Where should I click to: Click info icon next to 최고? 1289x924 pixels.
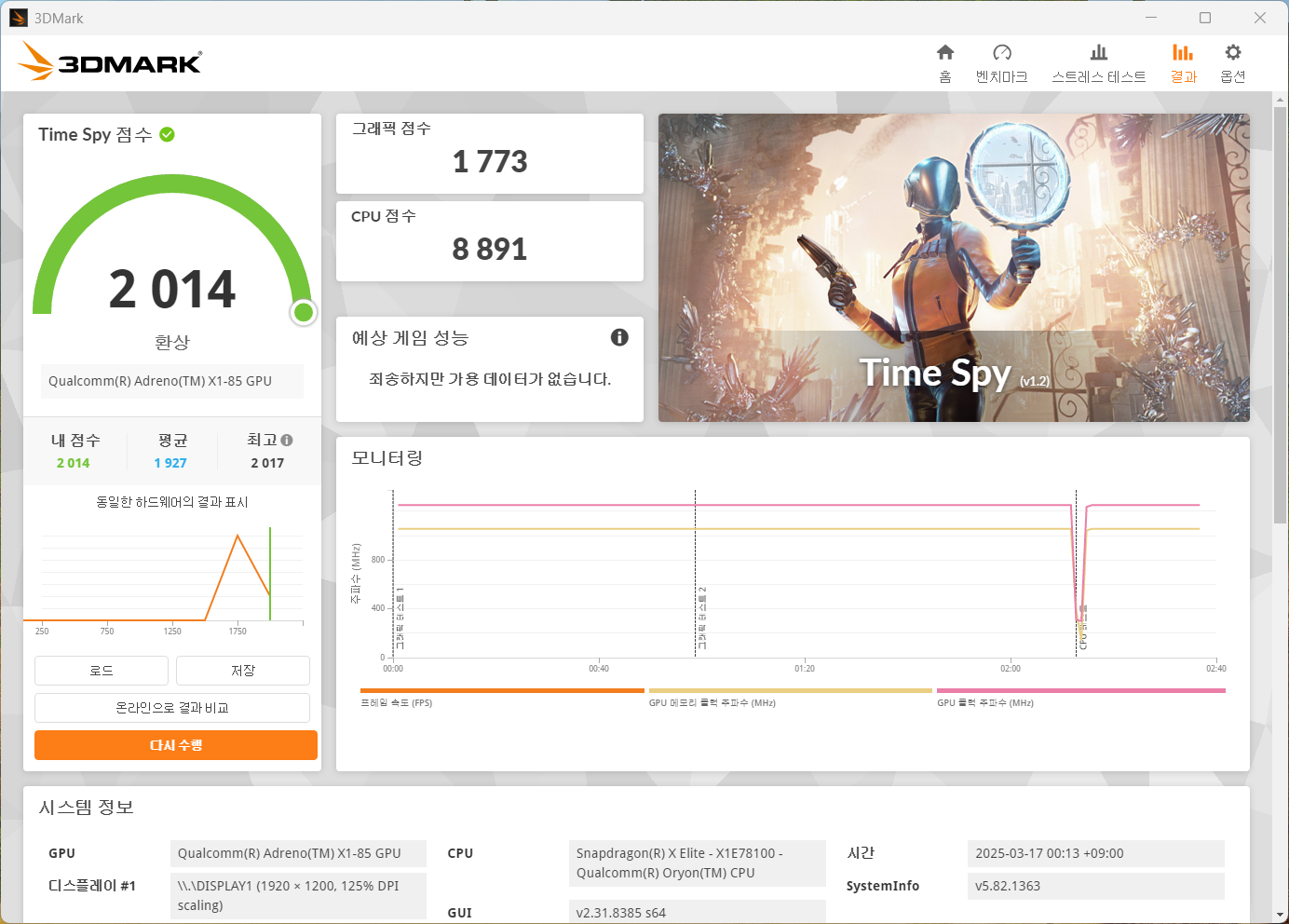point(287,440)
